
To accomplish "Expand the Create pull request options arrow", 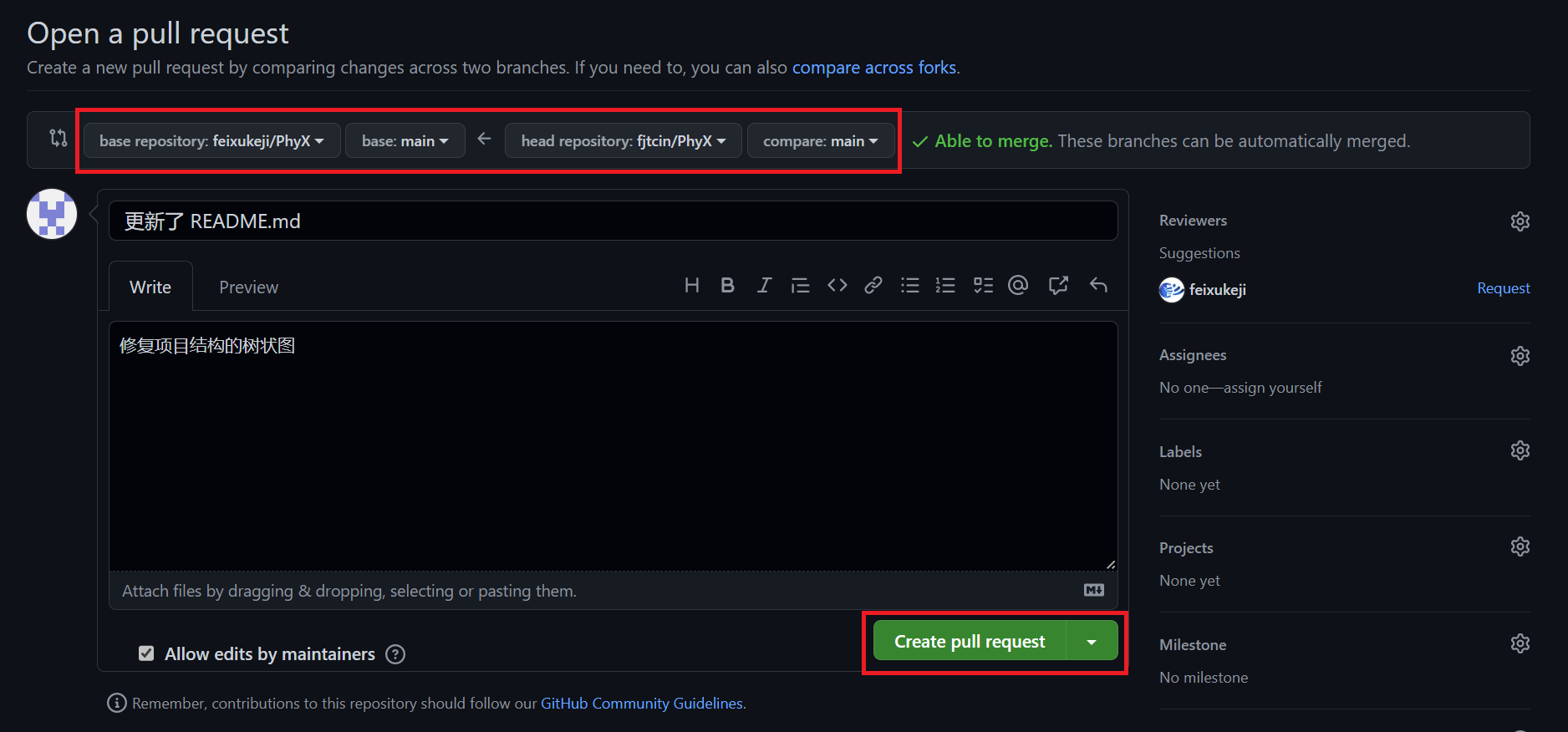I will tap(1092, 641).
